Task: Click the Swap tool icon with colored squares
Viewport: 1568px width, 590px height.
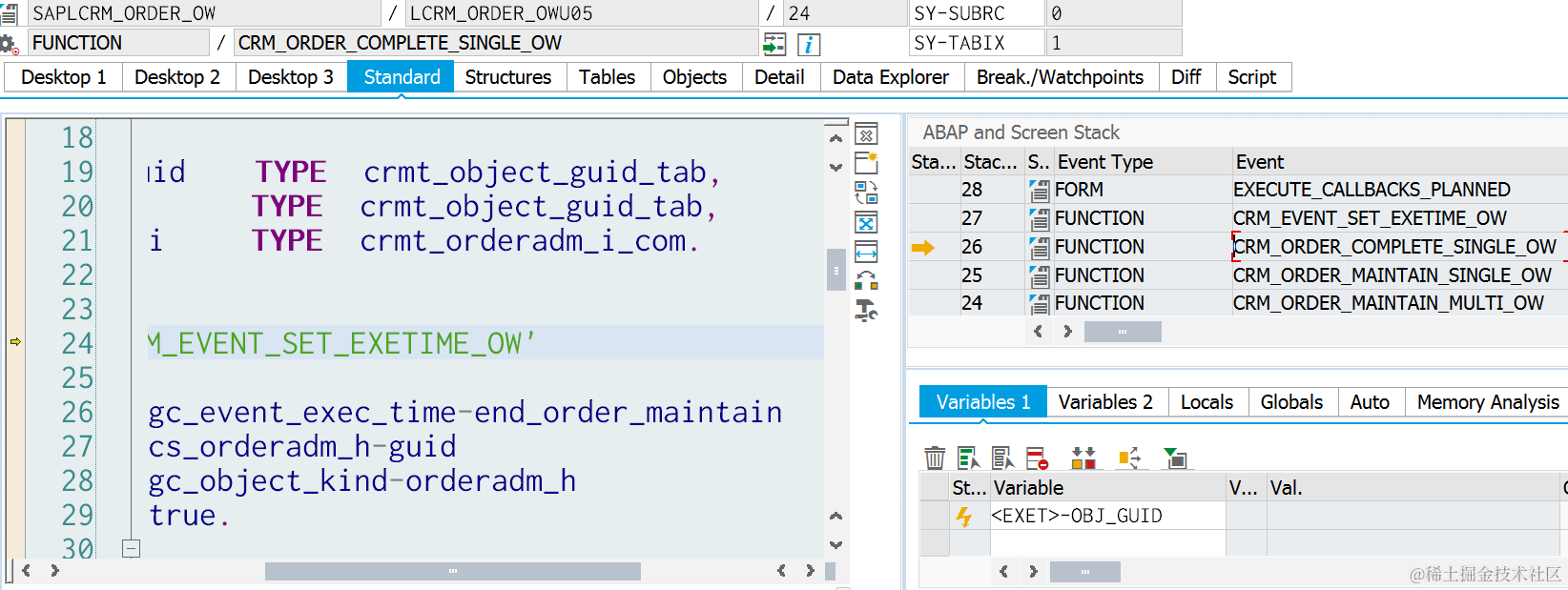Action: click(x=866, y=280)
